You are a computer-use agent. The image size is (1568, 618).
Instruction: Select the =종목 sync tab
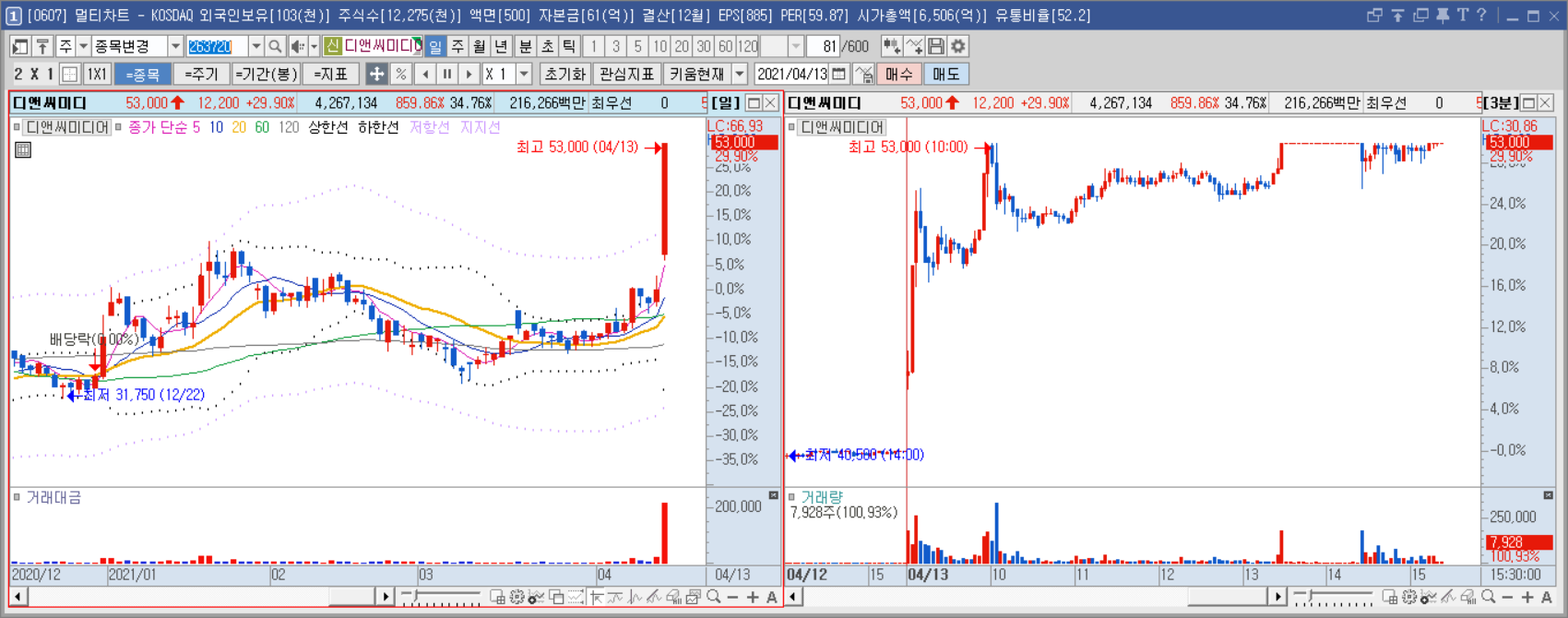[x=143, y=74]
